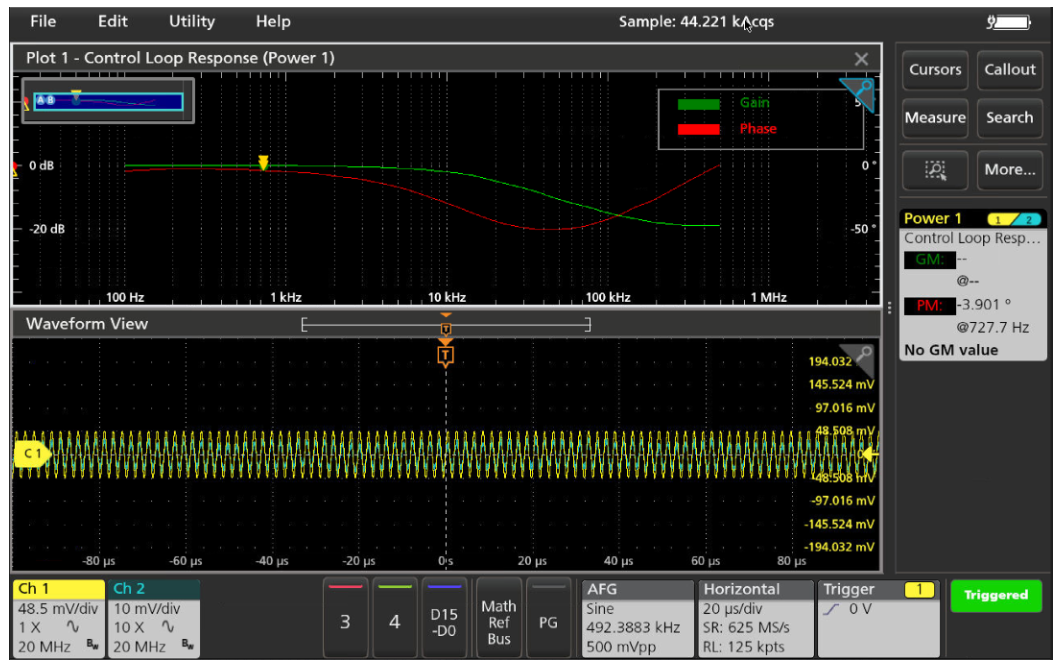Turn on channel 3
1060x666 pixels.
click(345, 620)
